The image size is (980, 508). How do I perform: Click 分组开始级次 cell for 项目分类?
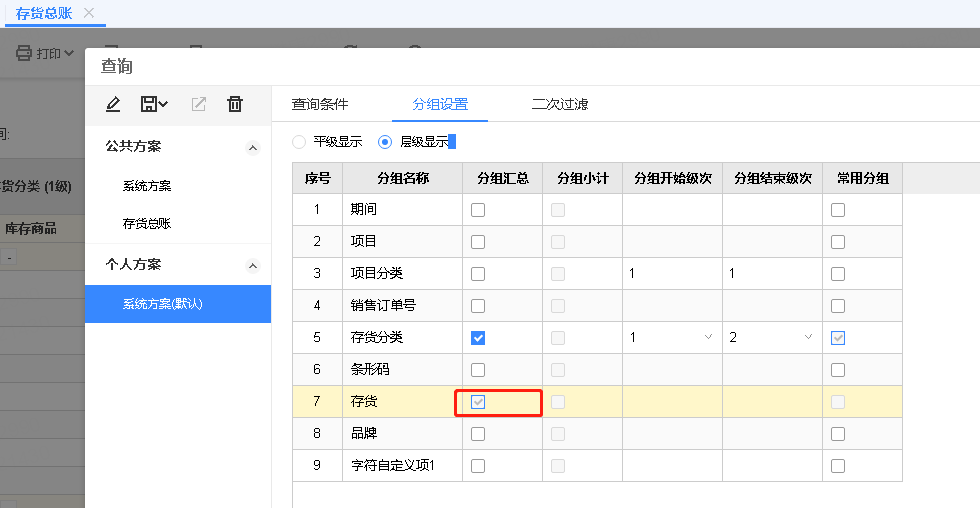[672, 274]
